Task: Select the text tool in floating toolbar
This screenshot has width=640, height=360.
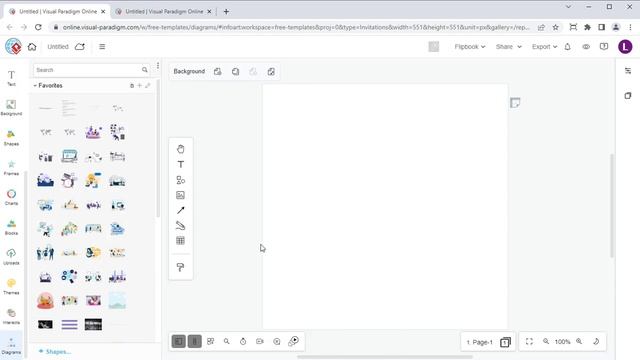Action: [180, 164]
